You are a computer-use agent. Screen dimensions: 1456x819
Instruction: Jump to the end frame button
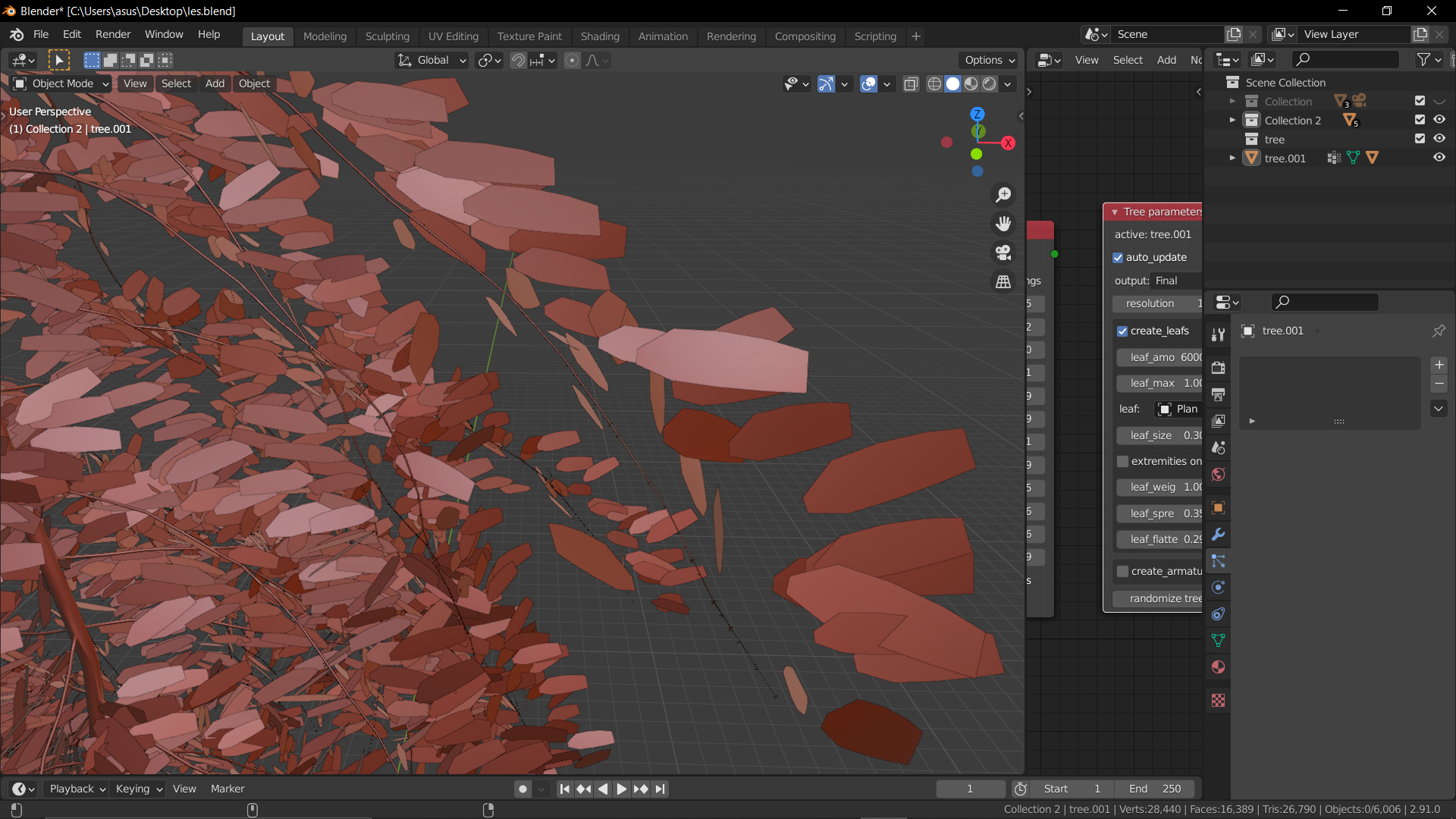(x=660, y=789)
